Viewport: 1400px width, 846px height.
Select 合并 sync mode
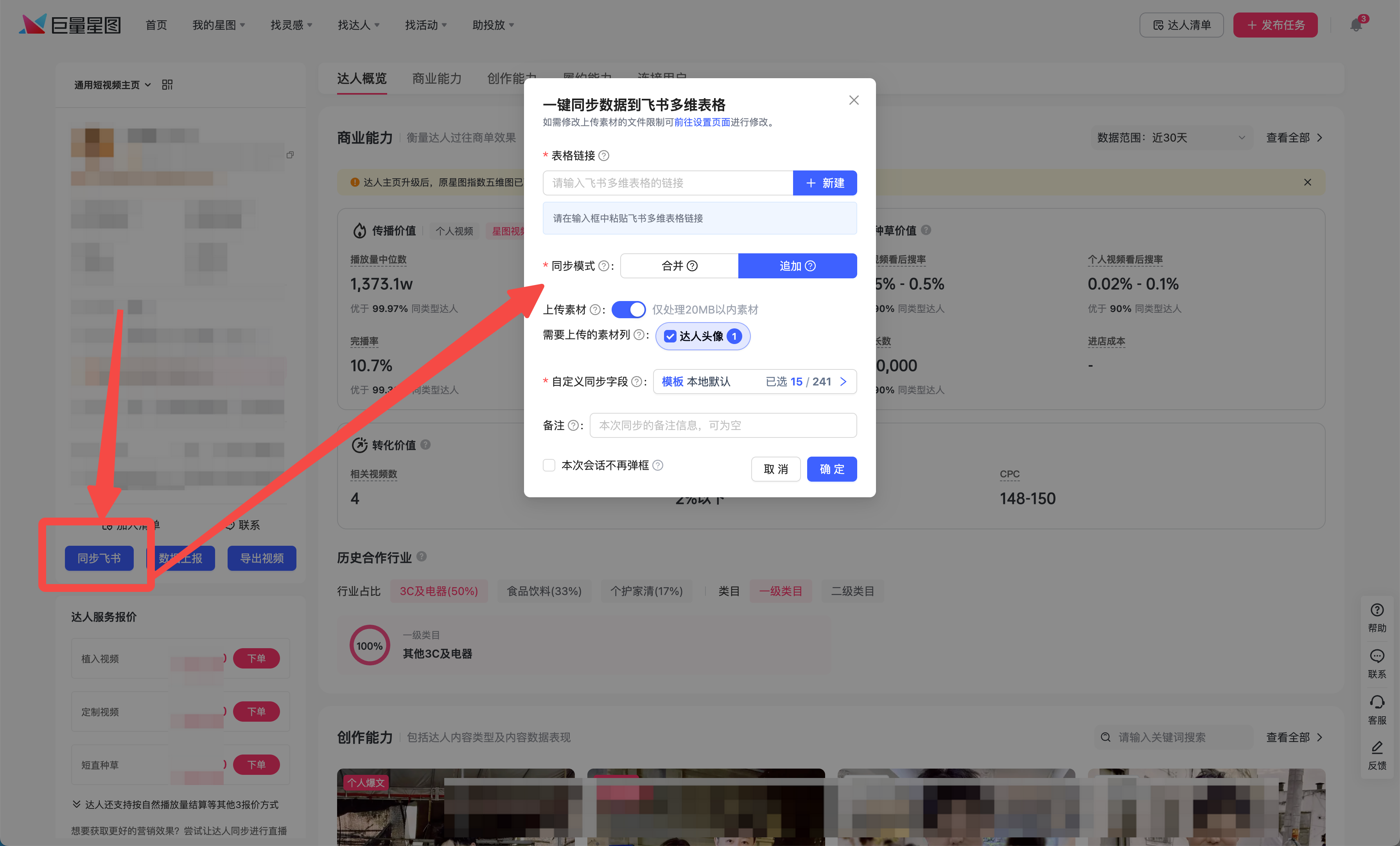(680, 266)
